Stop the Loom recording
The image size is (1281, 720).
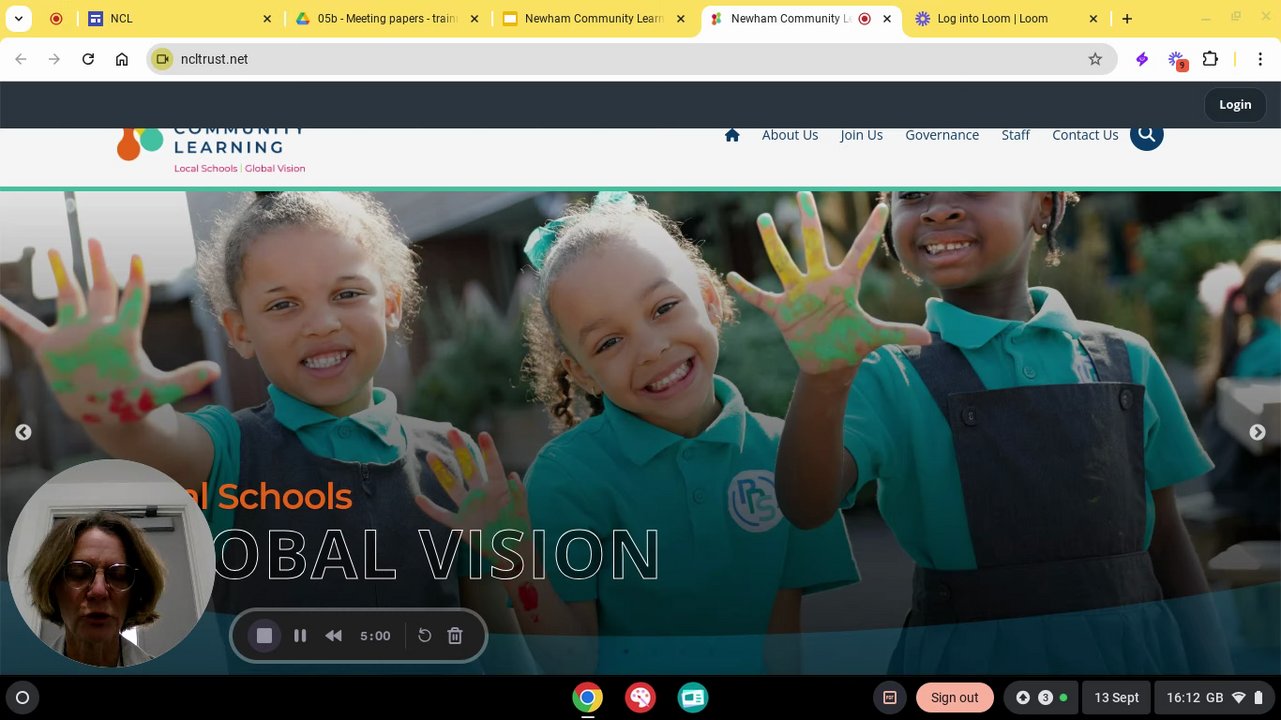pos(264,636)
